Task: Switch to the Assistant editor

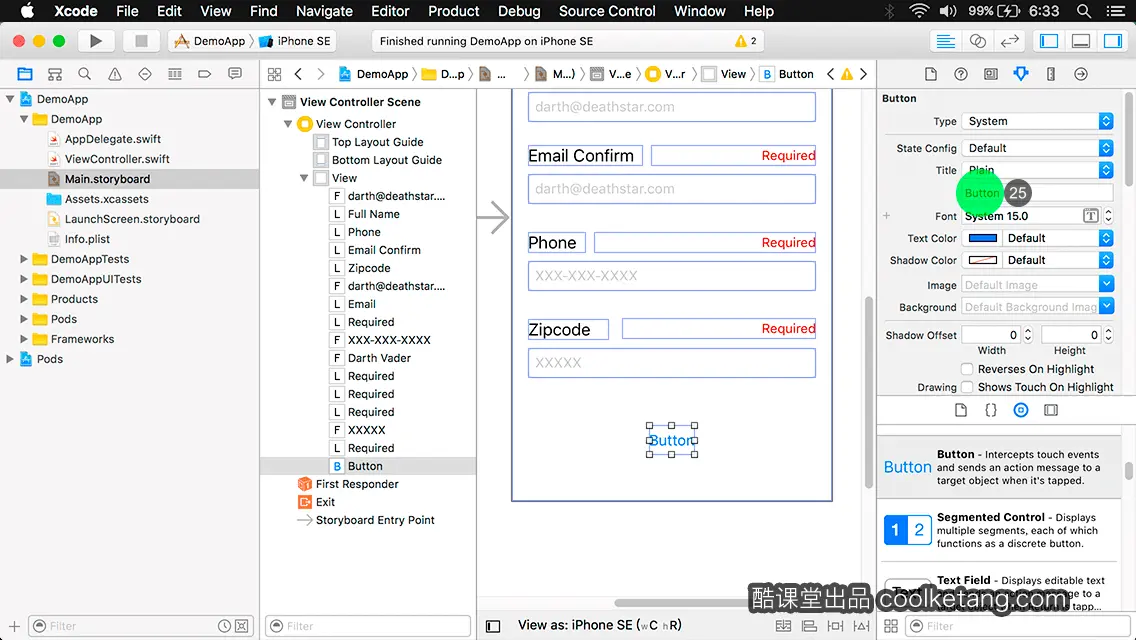Action: [x=977, y=41]
